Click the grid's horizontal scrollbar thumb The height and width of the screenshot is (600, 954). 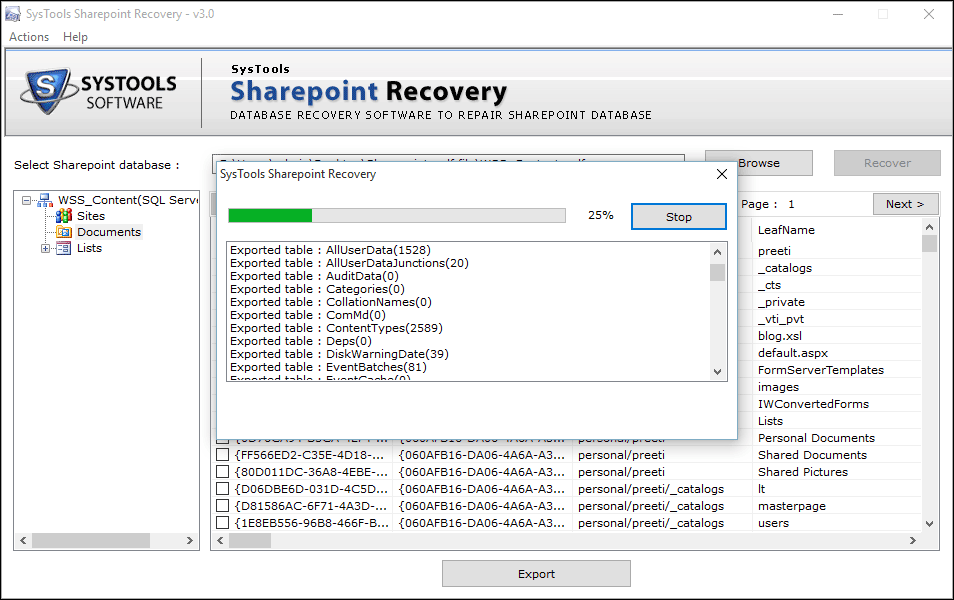[250, 540]
